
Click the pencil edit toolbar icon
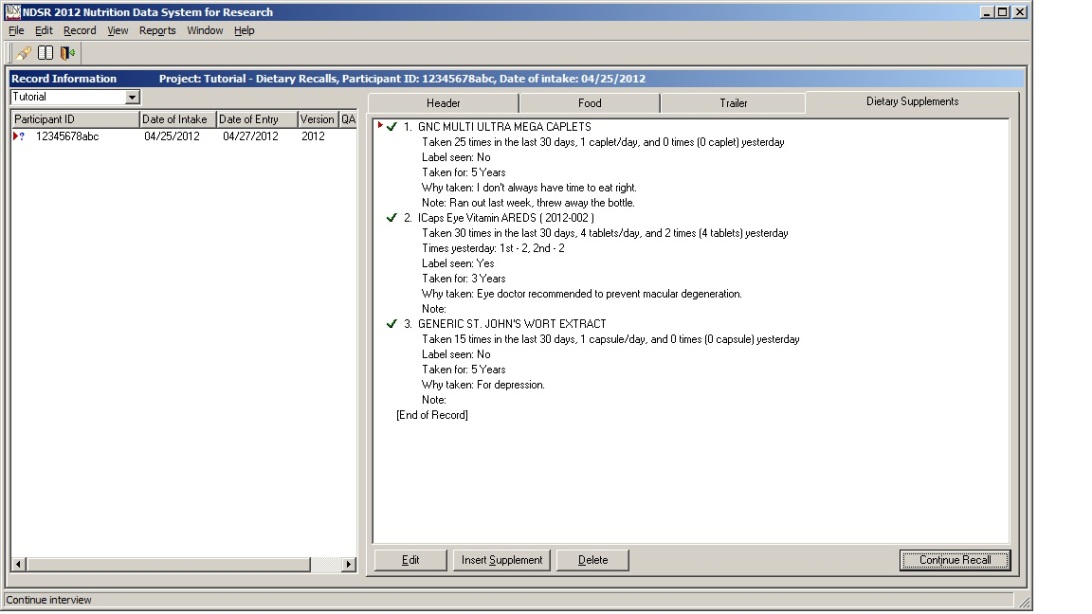coord(23,52)
